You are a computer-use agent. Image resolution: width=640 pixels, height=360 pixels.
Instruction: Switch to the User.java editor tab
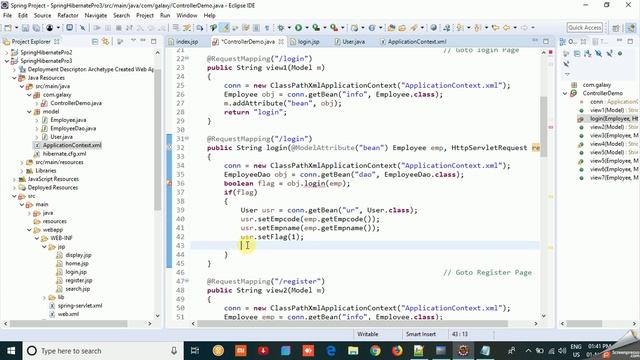[x=350, y=42]
